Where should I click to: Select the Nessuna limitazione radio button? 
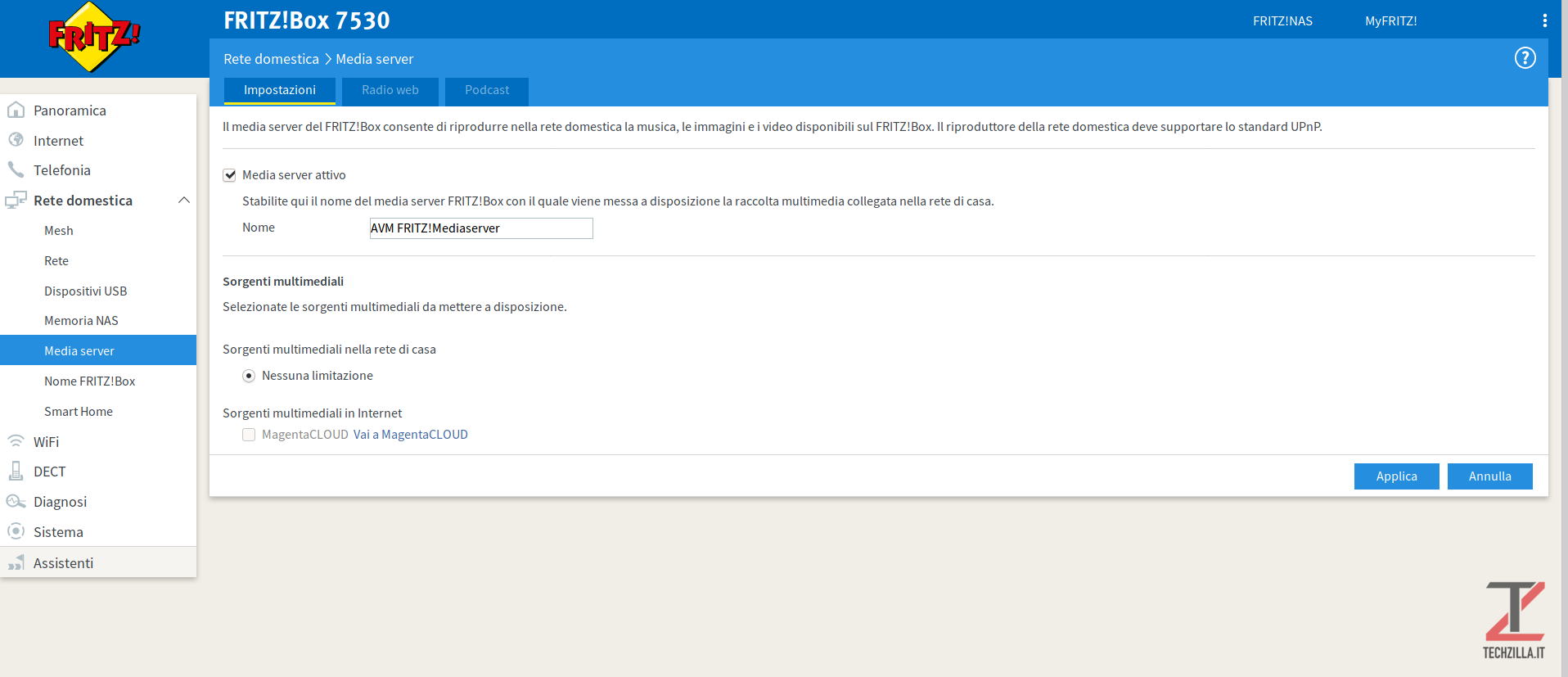(x=249, y=376)
